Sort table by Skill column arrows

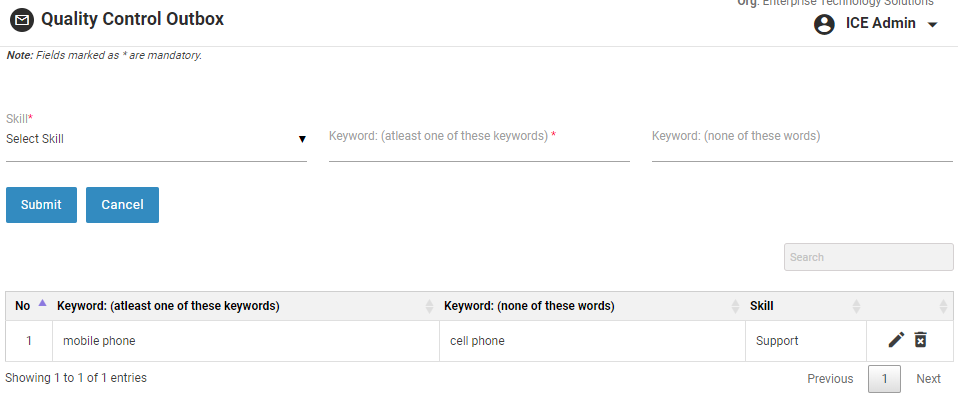click(856, 306)
